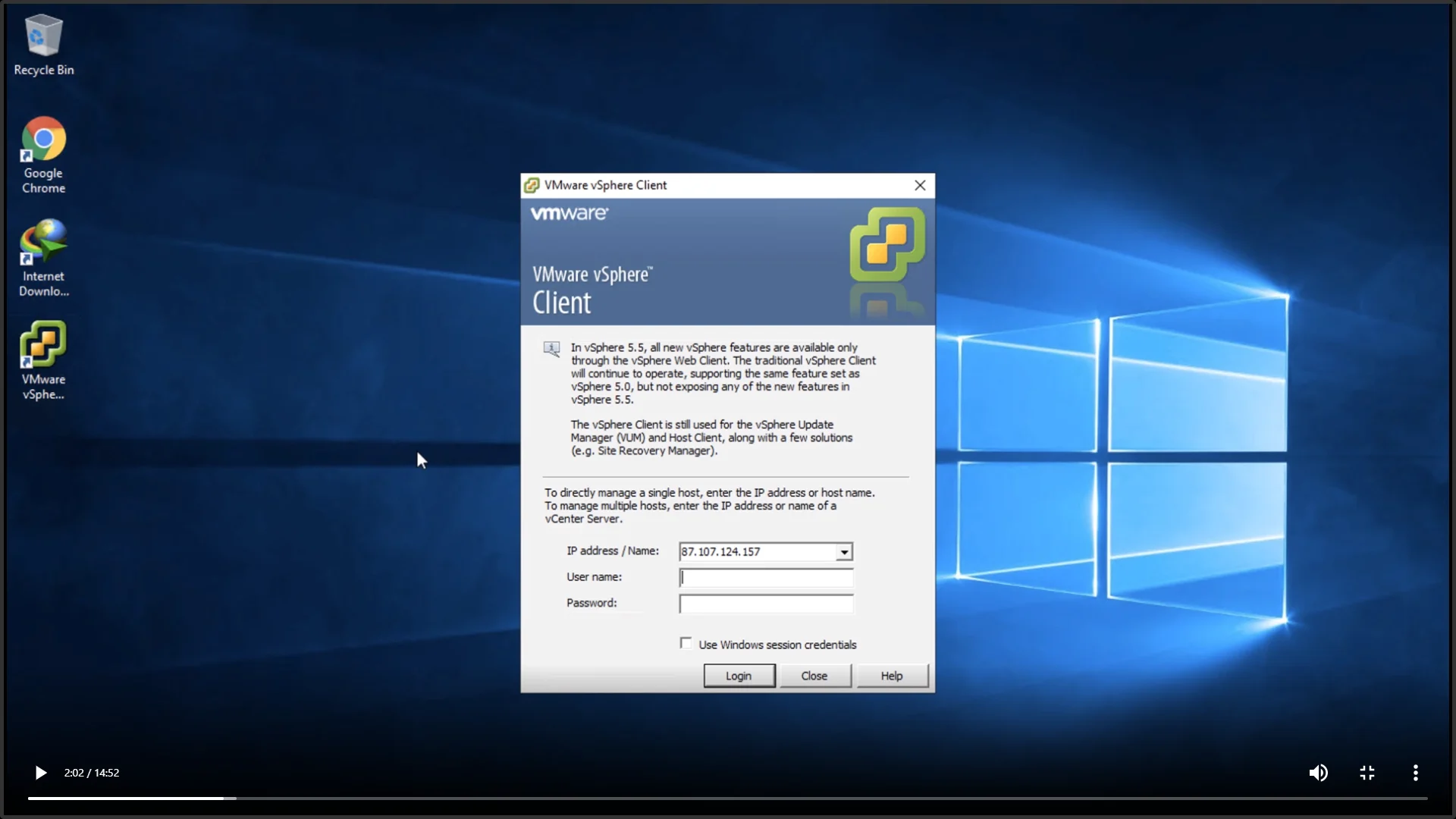The width and height of the screenshot is (1456, 819).
Task: Click the 'Password:' label
Action: click(x=592, y=603)
